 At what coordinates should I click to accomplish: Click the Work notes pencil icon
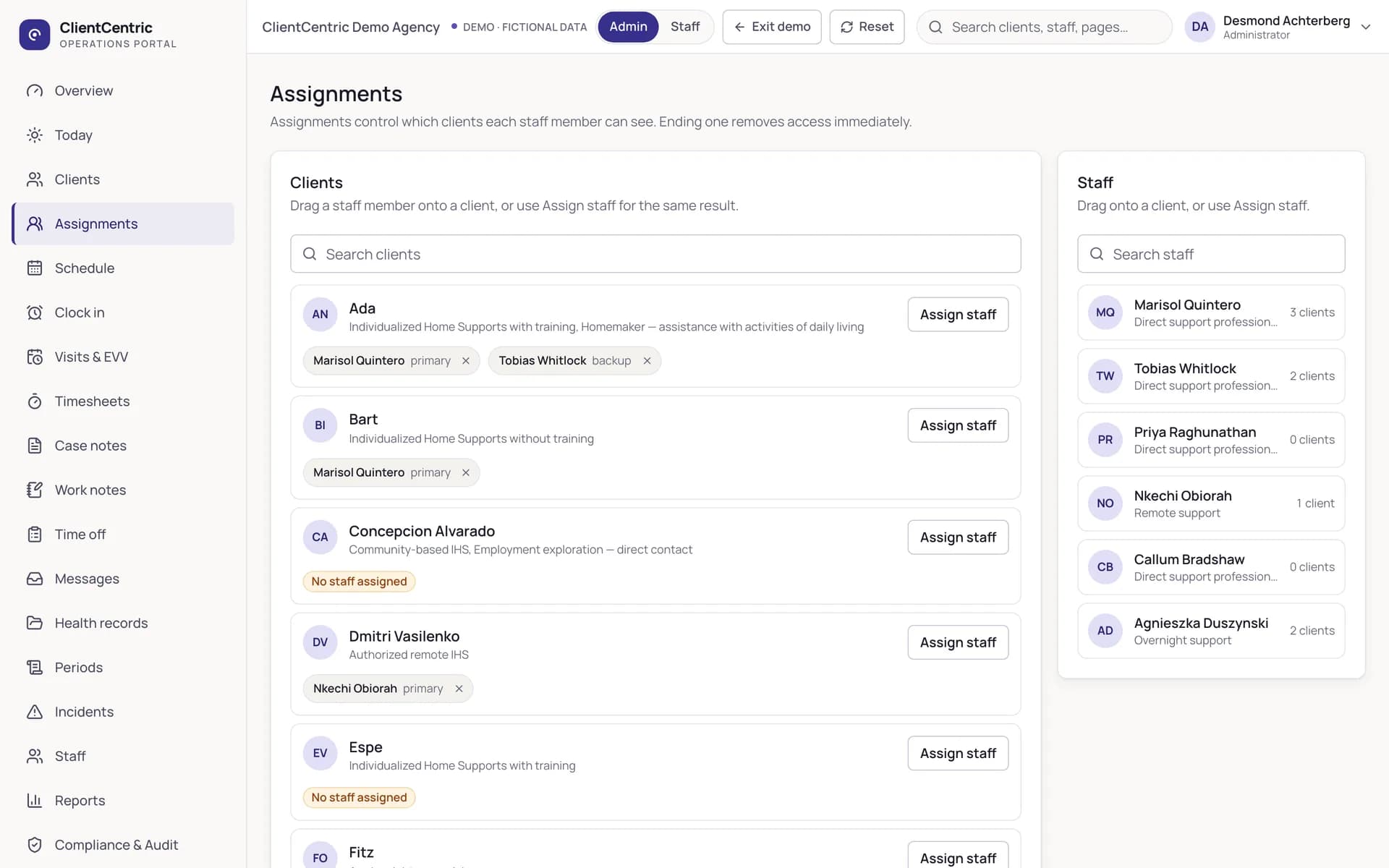point(35,490)
